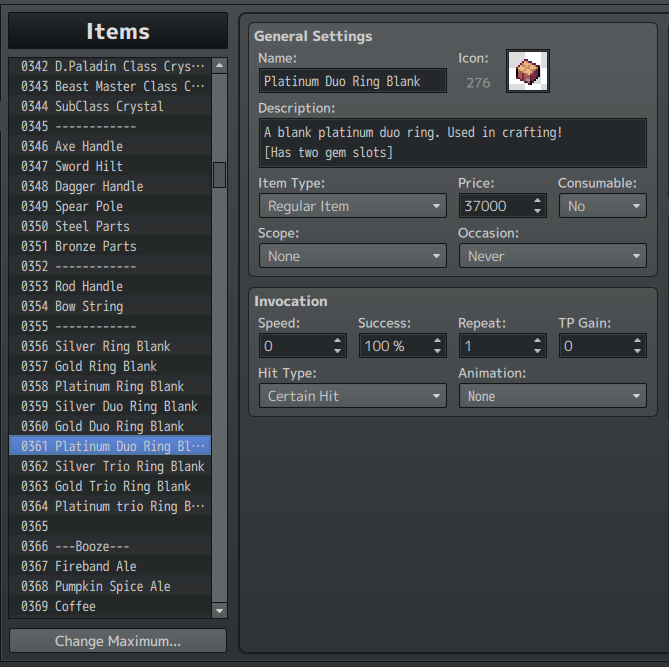The height and width of the screenshot is (667, 669).
Task: Select 0367 Fireband Ale in list
Action: [x=110, y=566]
